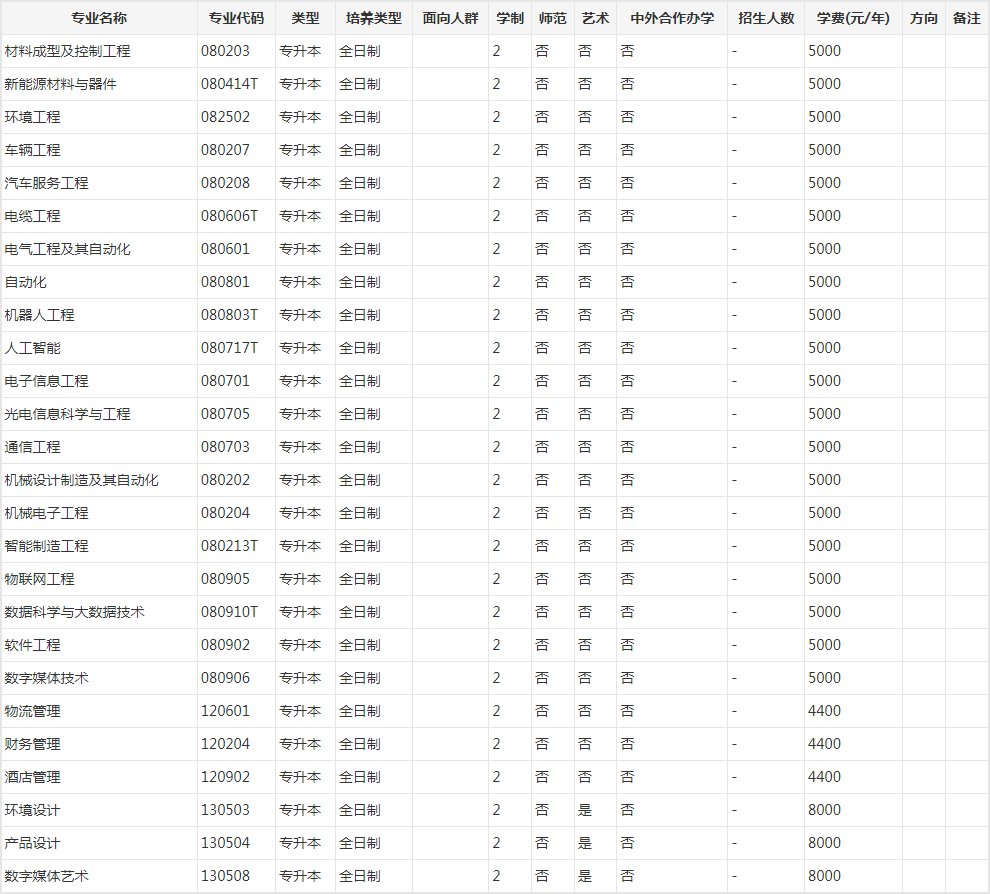Click tuition 8000 in 数字媒体艺术 row

(825, 876)
